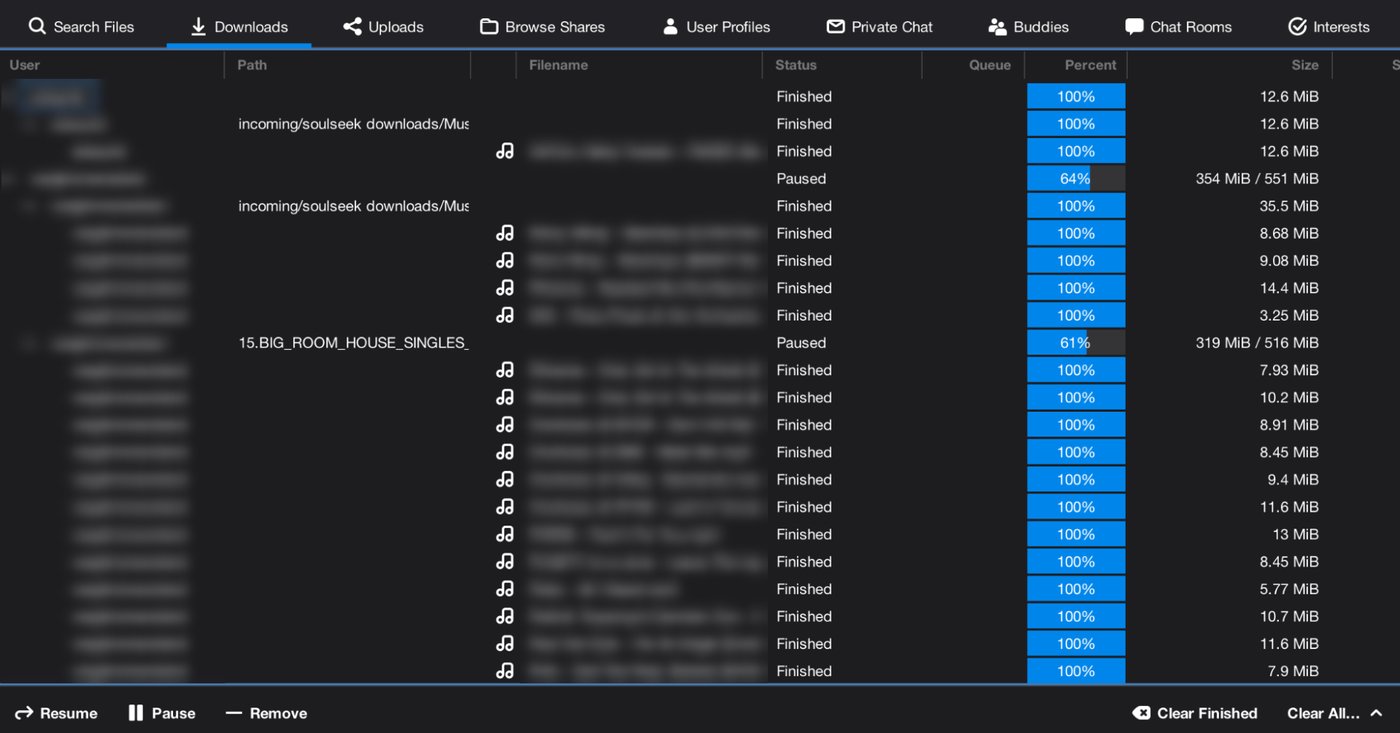Sort by the Filename column header
Screen dimensions: 1400x733
558,65
